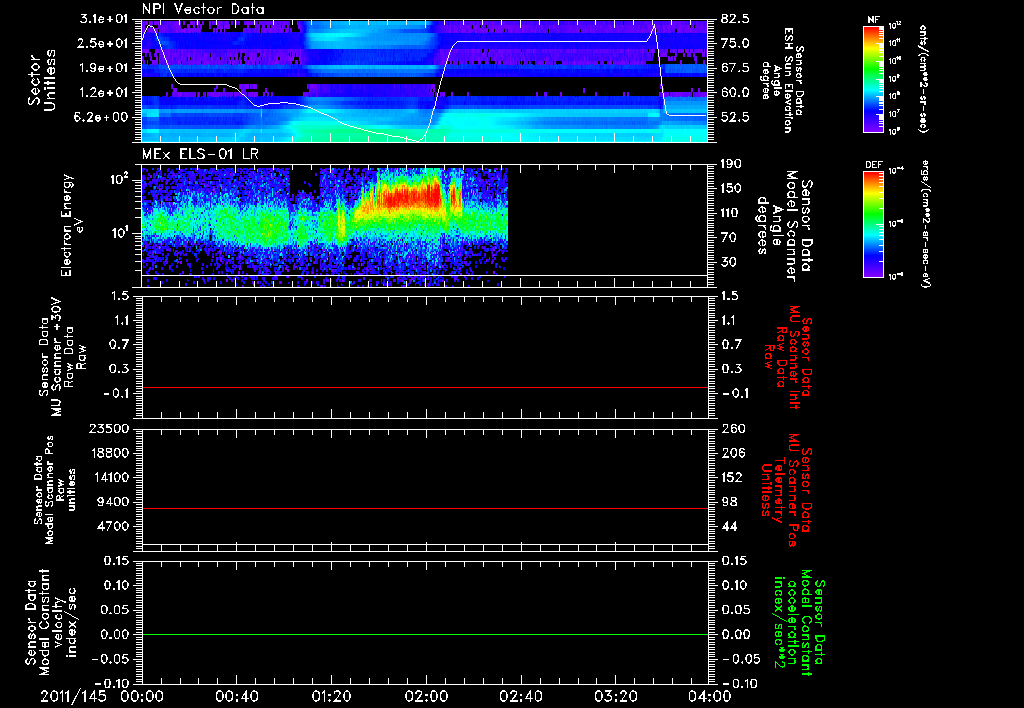The image size is (1024, 708).
Task: Click the red line in MU Scanner +30V panel
Action: click(x=424, y=387)
